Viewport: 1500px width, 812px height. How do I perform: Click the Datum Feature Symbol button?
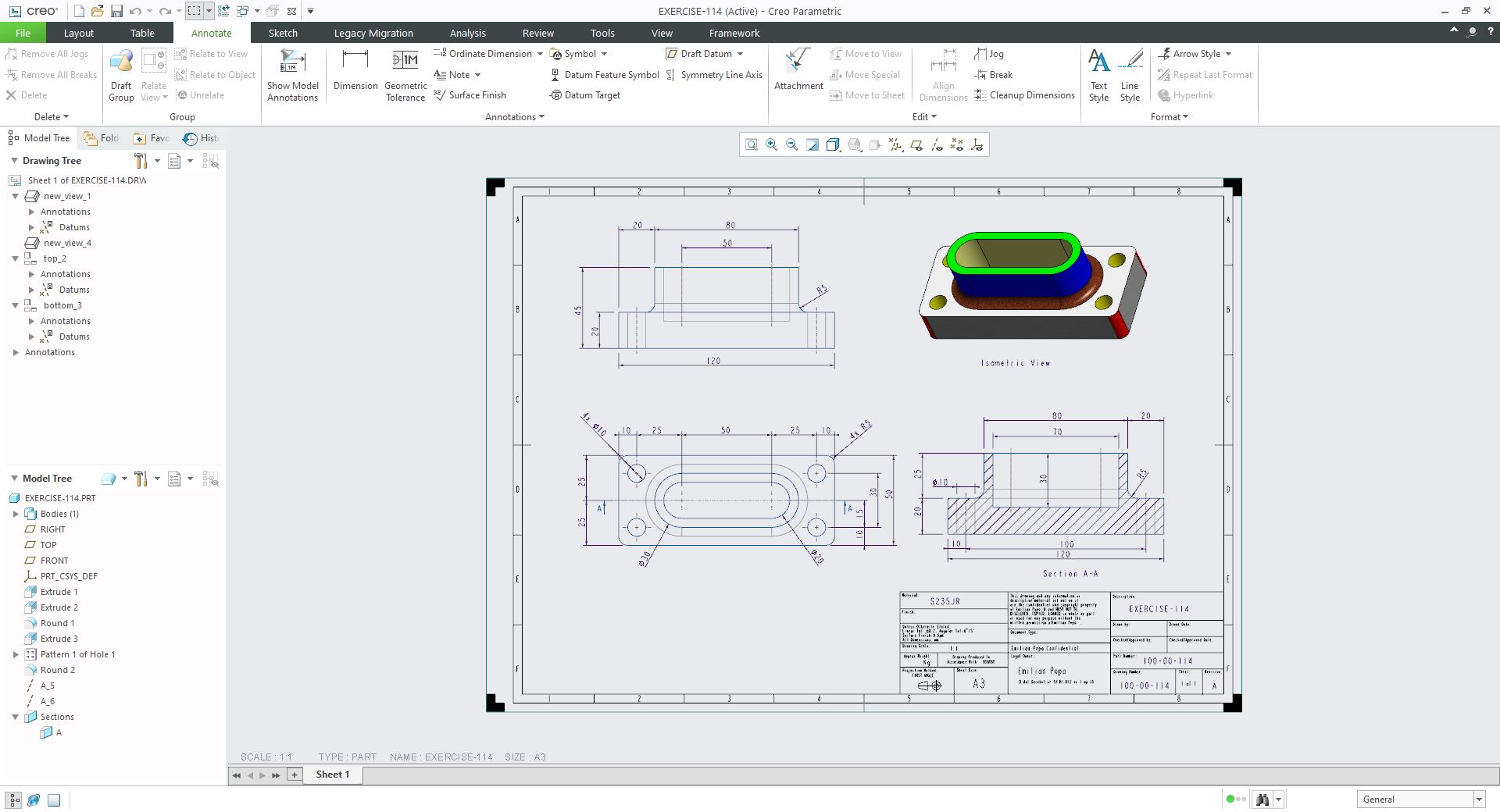pyautogui.click(x=605, y=75)
